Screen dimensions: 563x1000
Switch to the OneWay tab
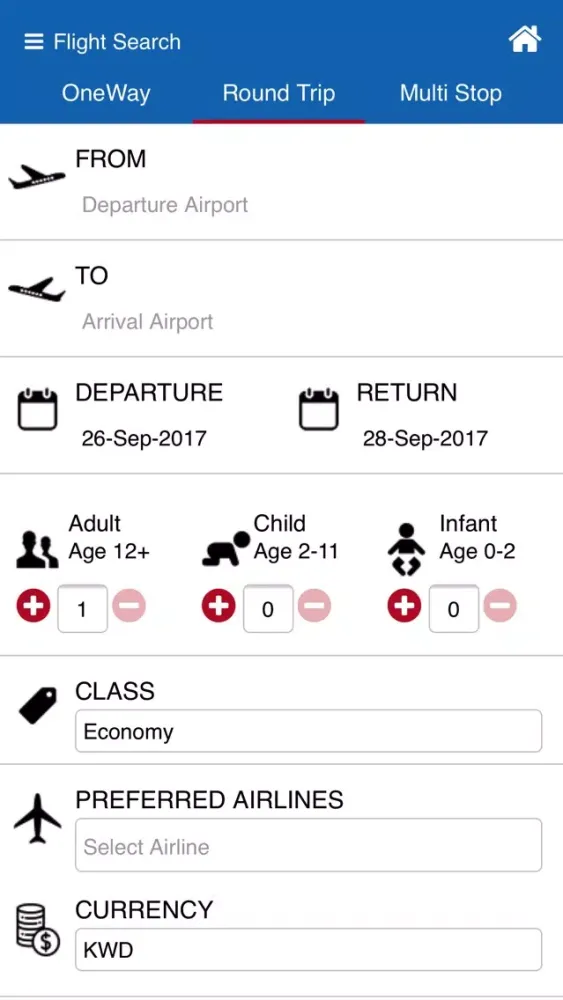[106, 94]
